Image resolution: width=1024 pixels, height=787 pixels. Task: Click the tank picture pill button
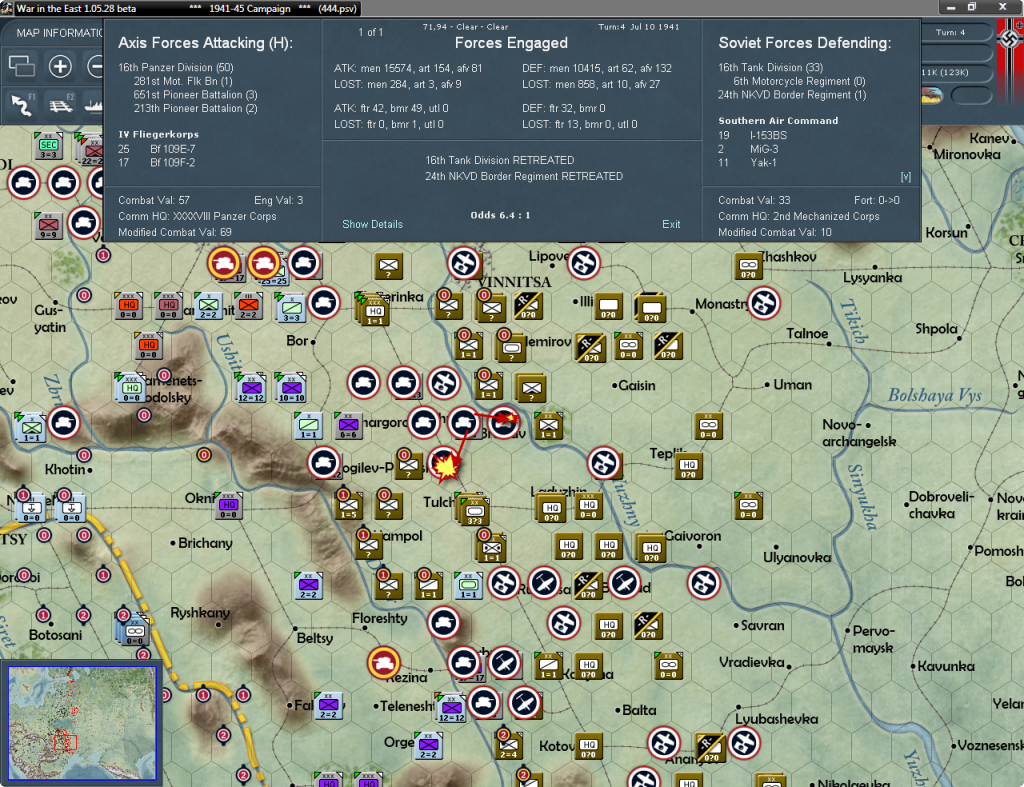933,95
